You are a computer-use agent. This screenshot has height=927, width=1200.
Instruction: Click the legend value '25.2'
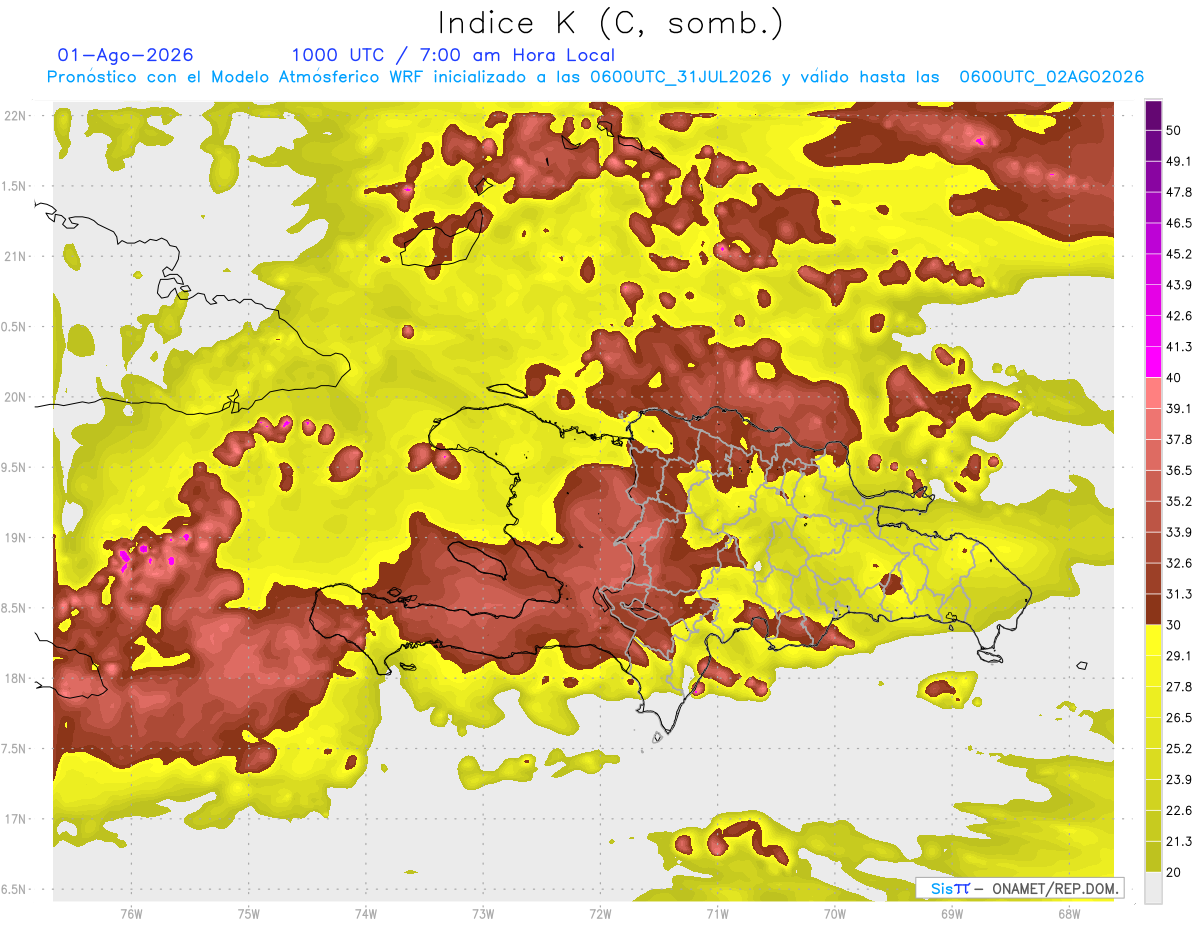coord(1178,749)
